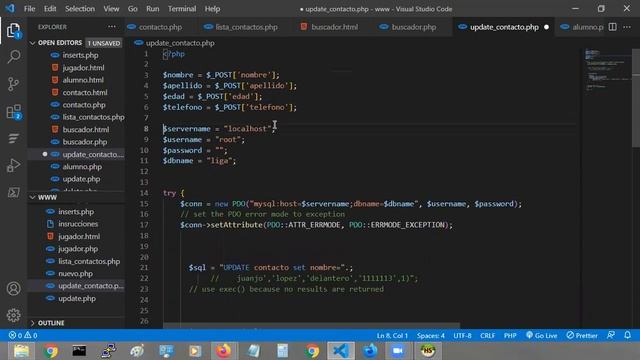Open the Search view in activity bar

coord(13,57)
